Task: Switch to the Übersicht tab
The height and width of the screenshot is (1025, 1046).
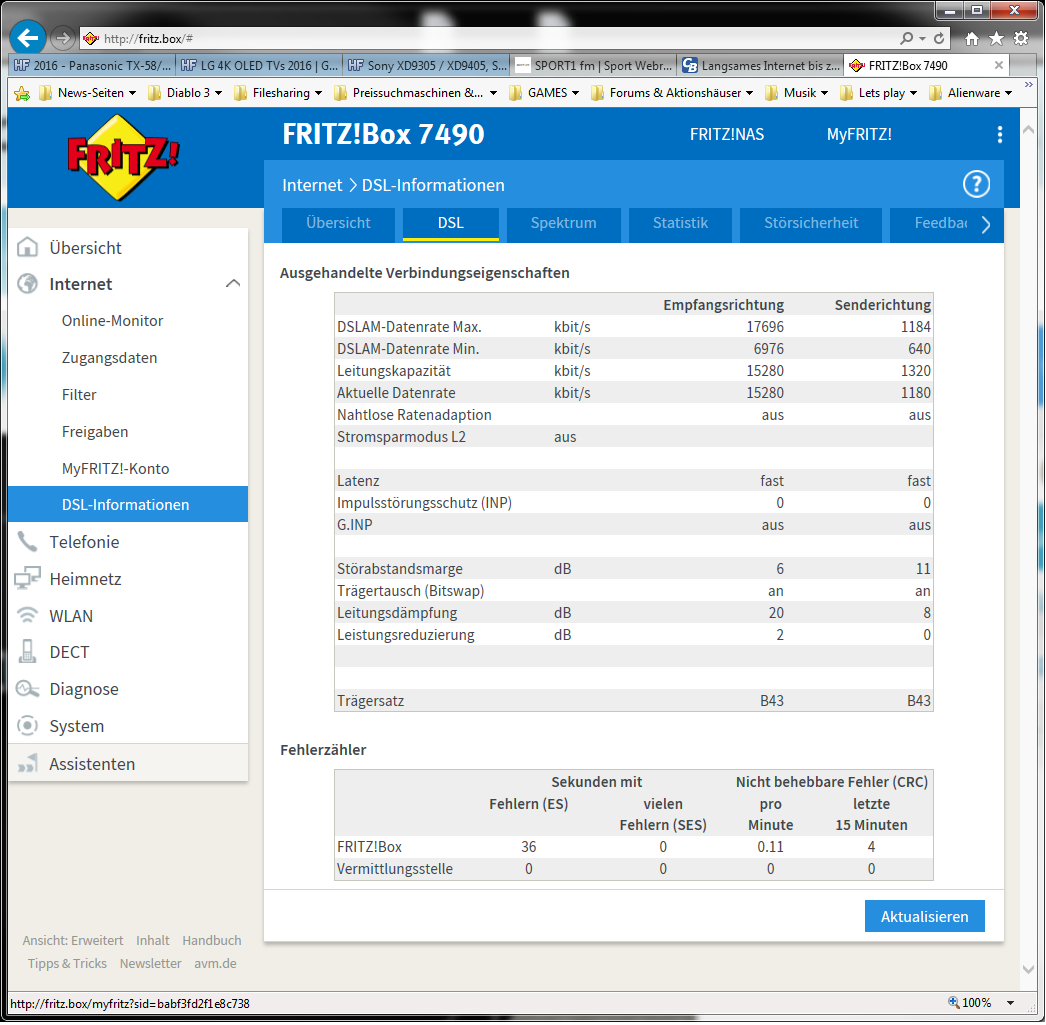Action: click(338, 223)
